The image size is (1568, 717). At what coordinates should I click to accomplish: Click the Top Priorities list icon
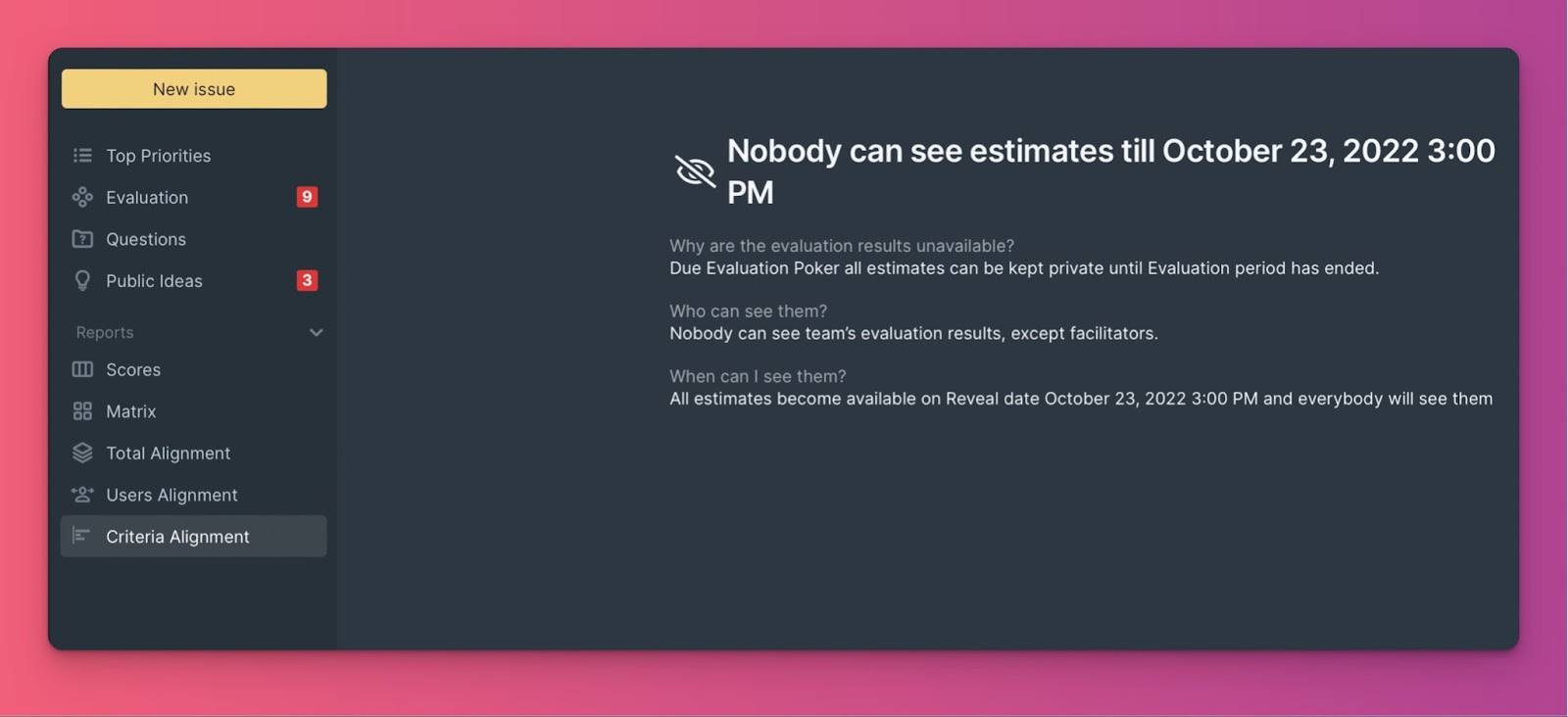[82, 156]
